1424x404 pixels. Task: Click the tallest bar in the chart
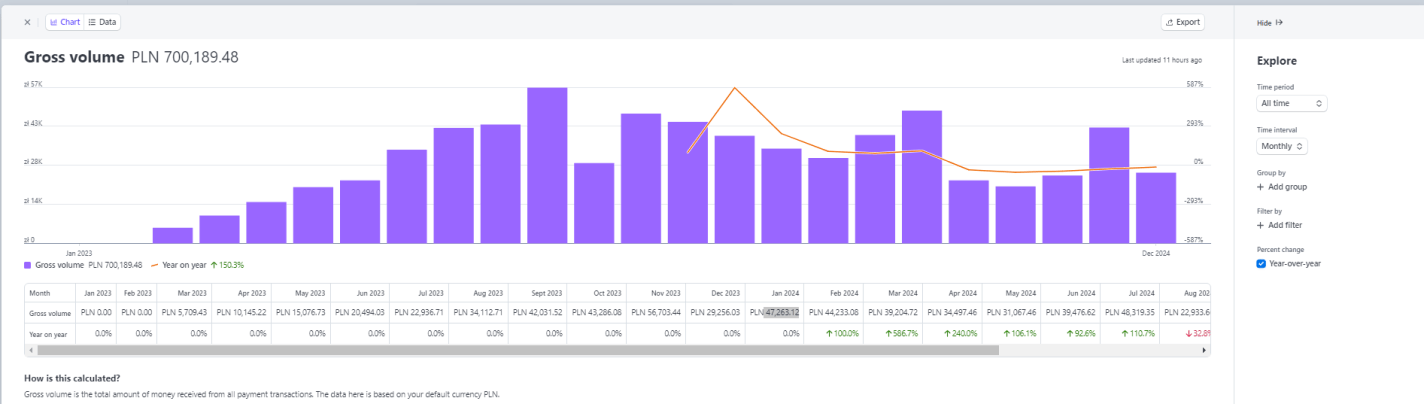pos(547,165)
